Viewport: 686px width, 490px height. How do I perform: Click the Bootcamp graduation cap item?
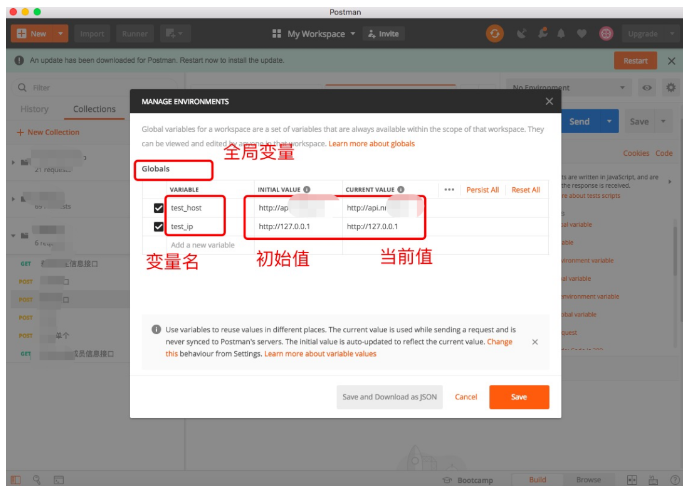coord(468,480)
